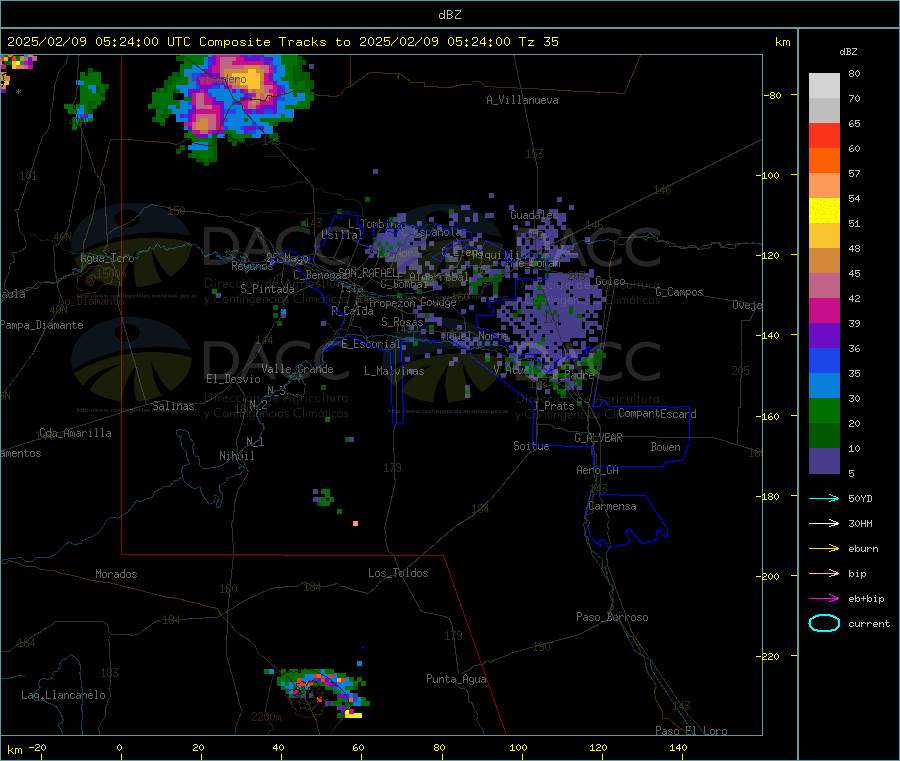Viewport: 900px width, 761px height.
Task: Click the '2200m' elevation label
Action: 266,717
